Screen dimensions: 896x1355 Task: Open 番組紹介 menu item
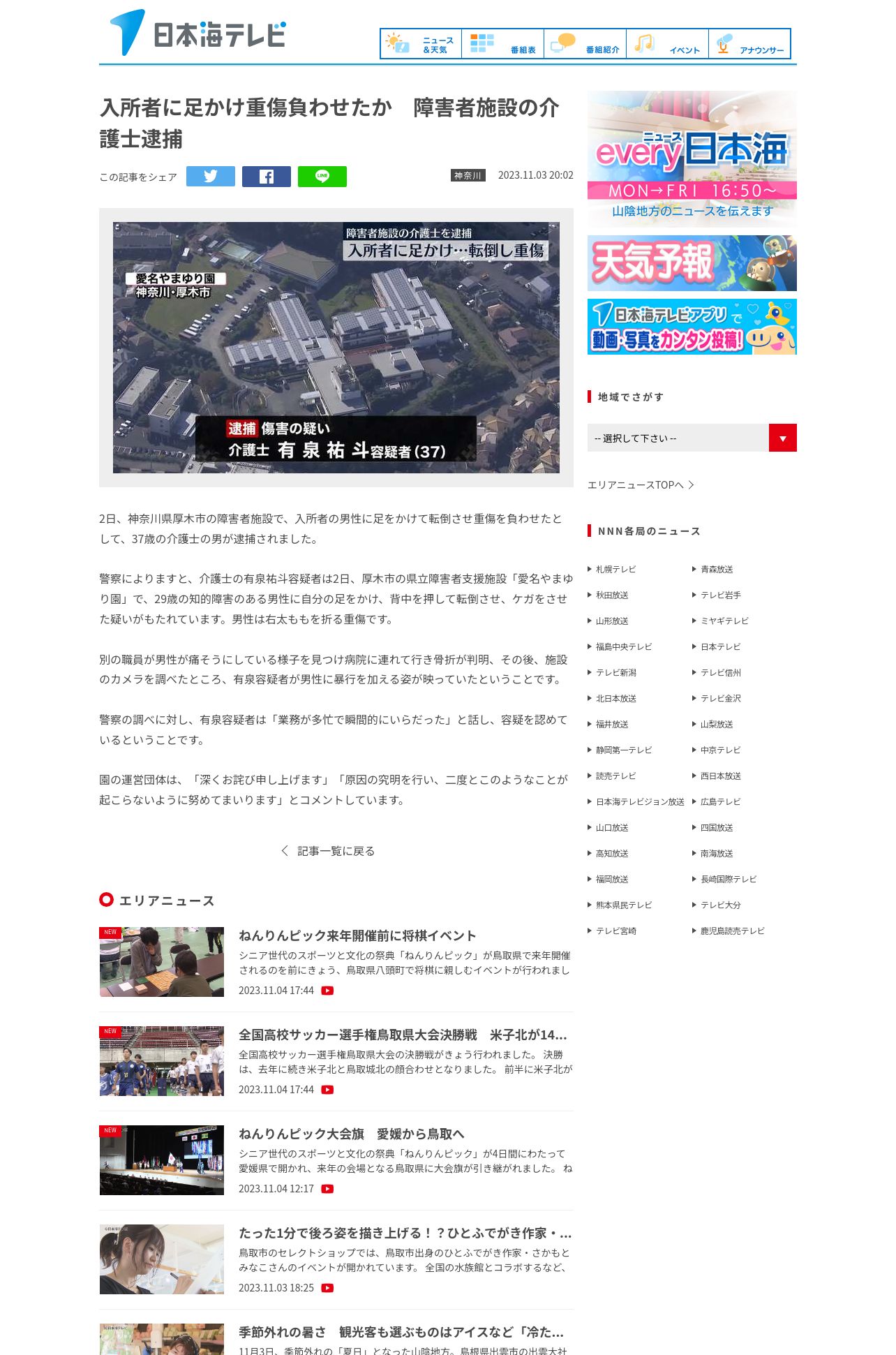tap(585, 44)
